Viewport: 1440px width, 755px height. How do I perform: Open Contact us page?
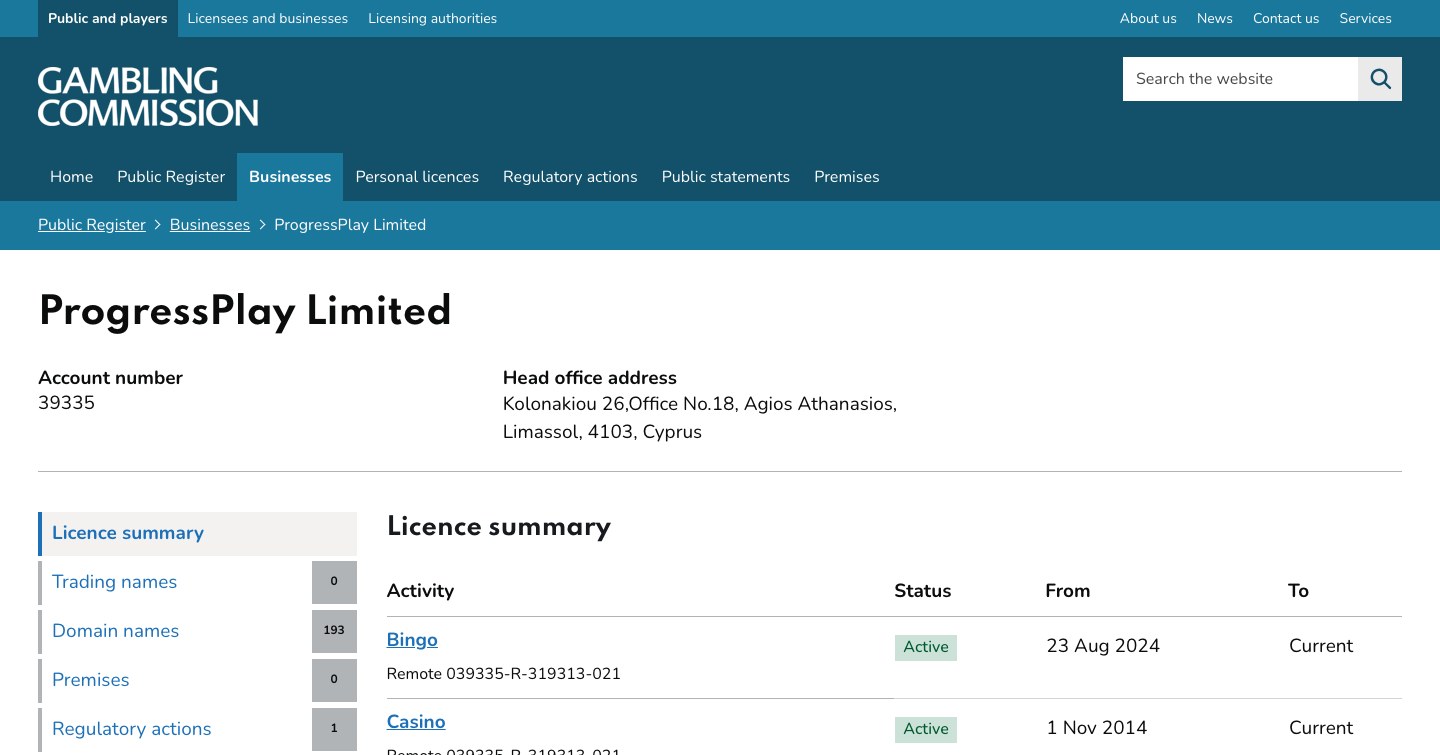click(1286, 18)
